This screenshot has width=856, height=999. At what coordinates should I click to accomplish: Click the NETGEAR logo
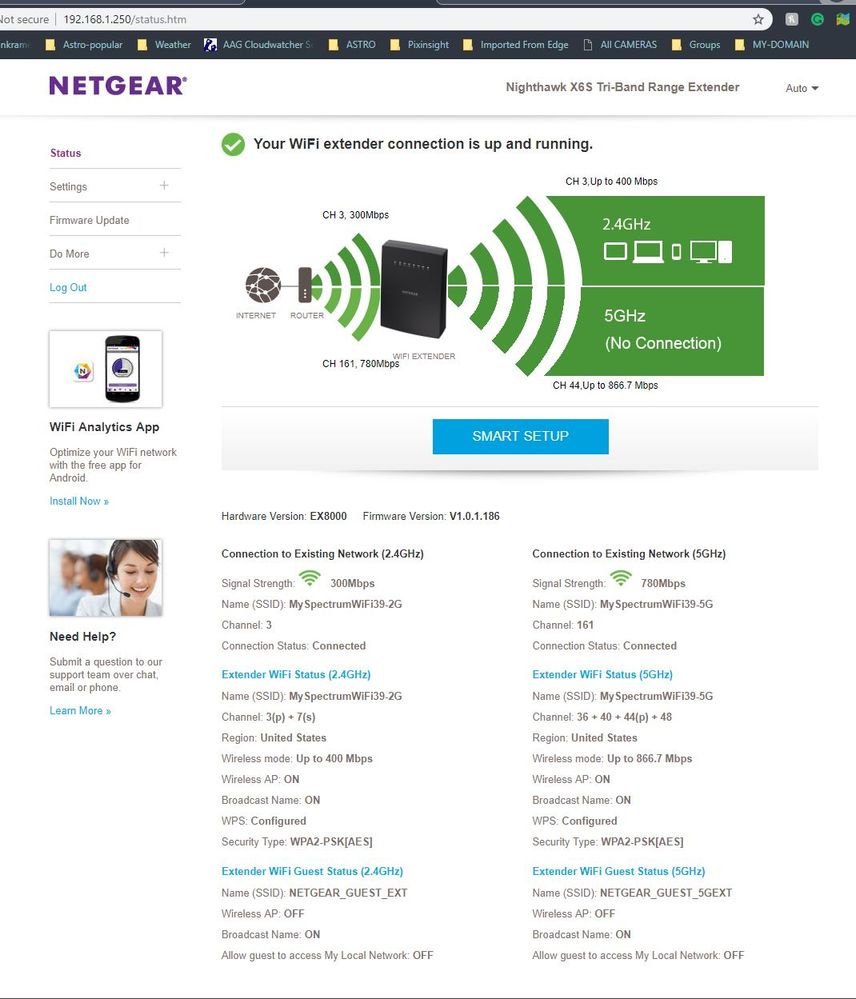point(117,87)
